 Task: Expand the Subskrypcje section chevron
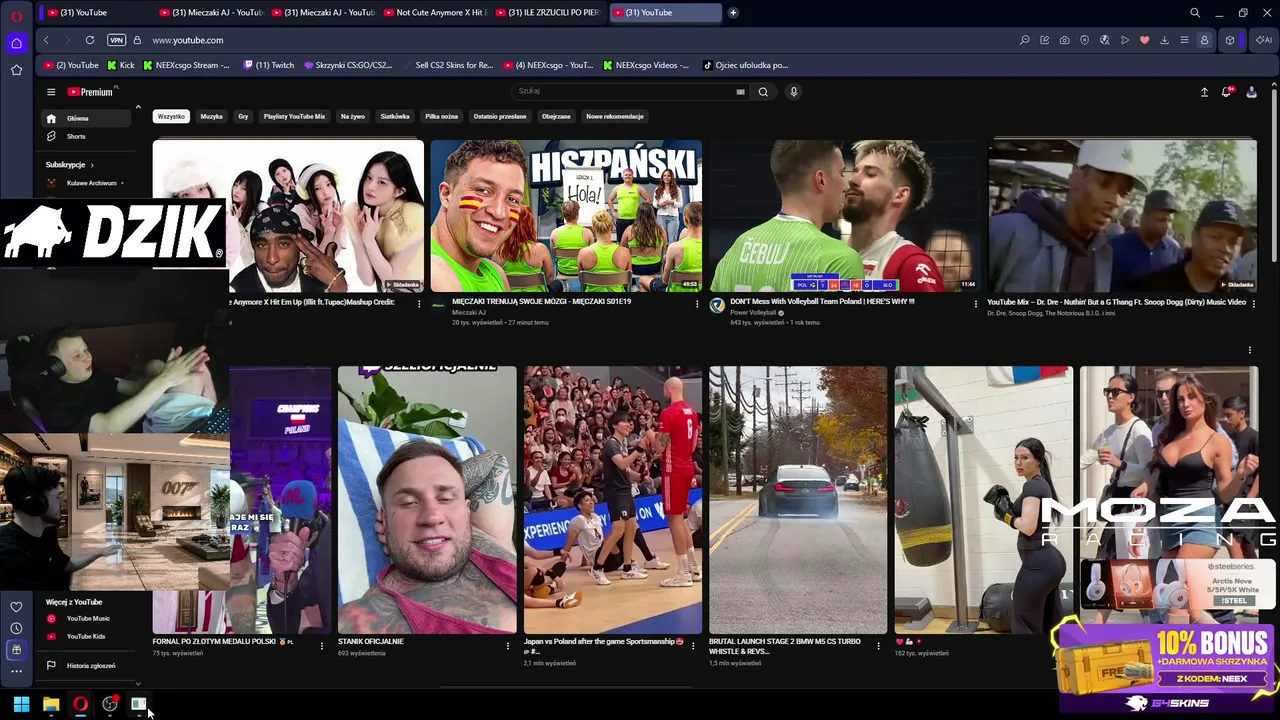92,165
